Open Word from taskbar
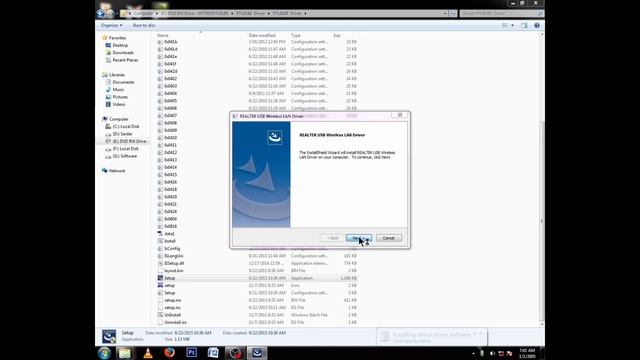Screen dimensions: 640x360 tap(213, 353)
